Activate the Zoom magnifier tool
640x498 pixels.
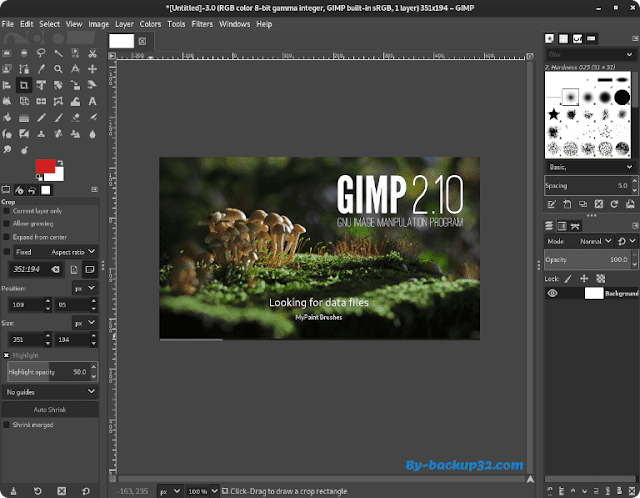(58, 69)
